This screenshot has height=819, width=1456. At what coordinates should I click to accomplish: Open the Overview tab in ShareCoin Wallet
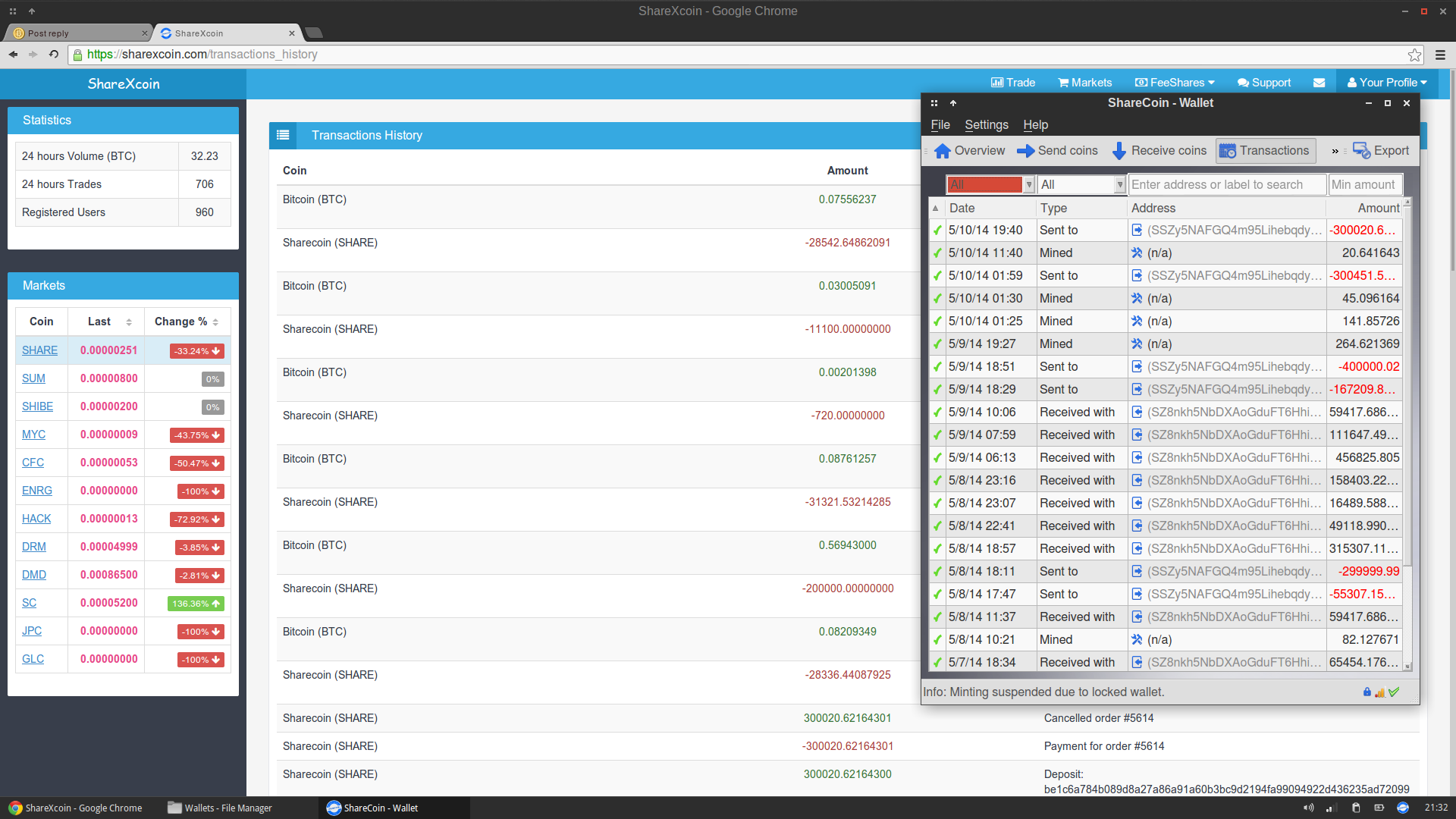[970, 151]
